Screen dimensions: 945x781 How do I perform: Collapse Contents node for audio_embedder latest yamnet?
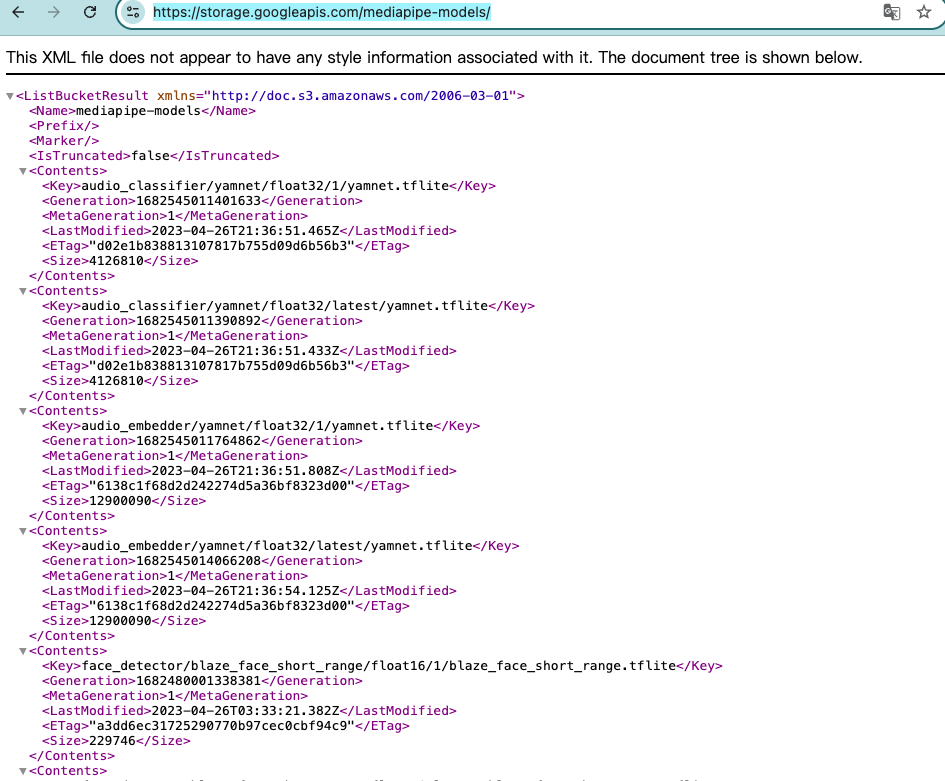point(23,531)
